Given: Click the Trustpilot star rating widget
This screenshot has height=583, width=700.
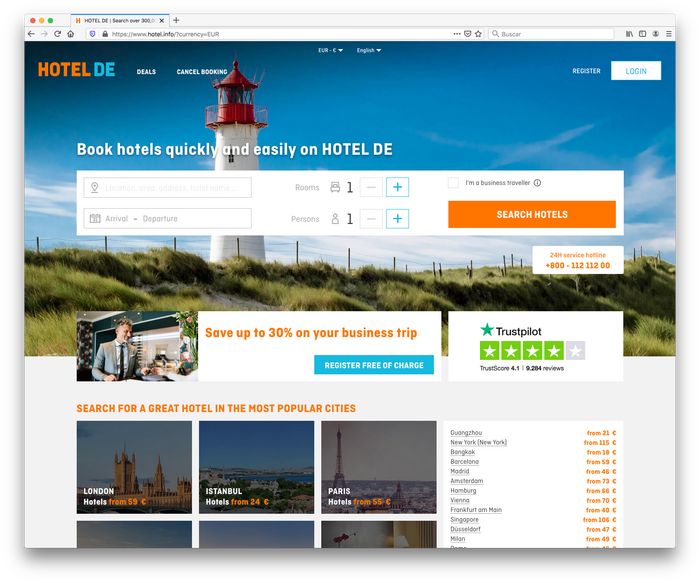Looking at the screenshot, I should click(x=532, y=350).
